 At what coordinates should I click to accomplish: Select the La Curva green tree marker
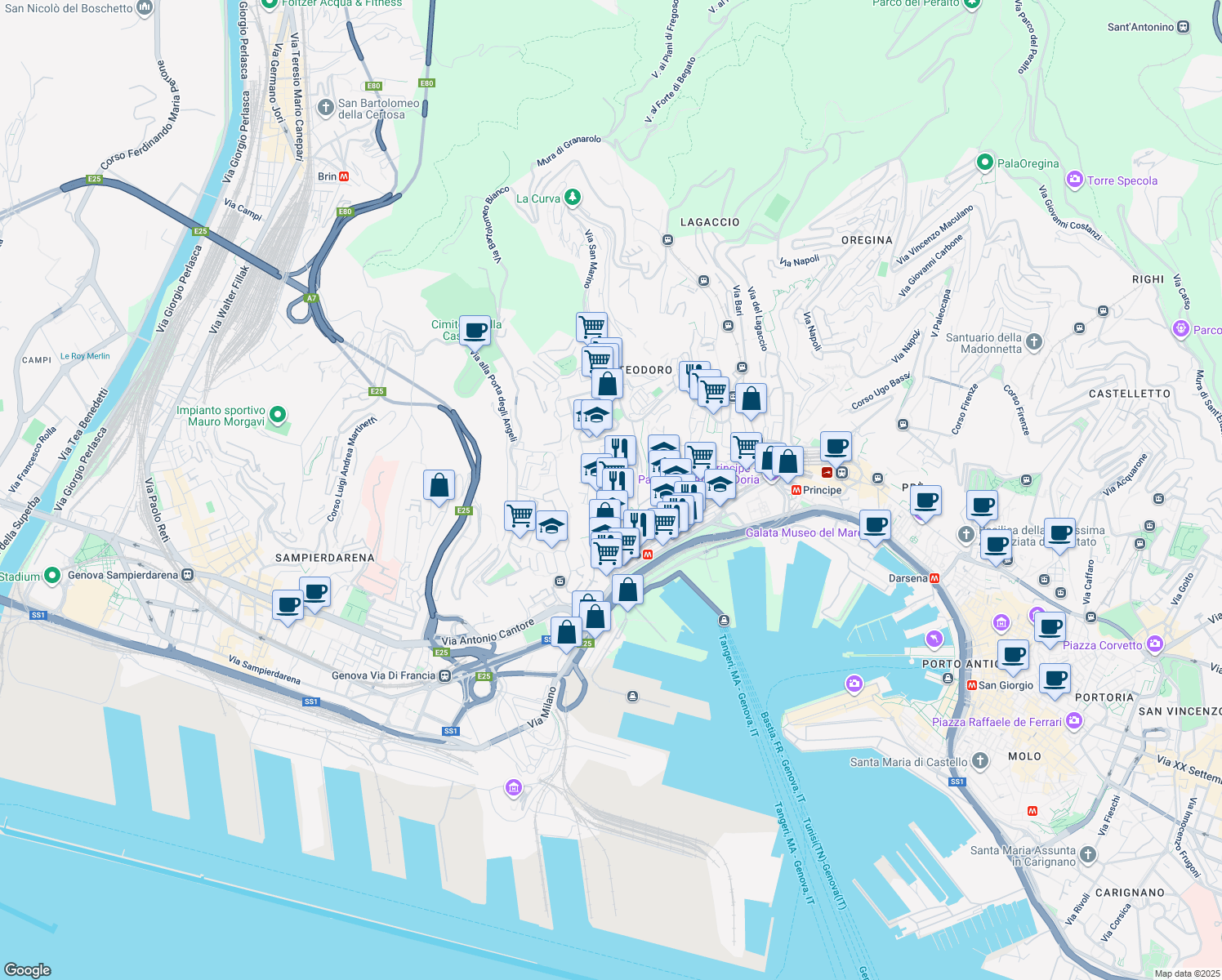pyautogui.click(x=572, y=198)
